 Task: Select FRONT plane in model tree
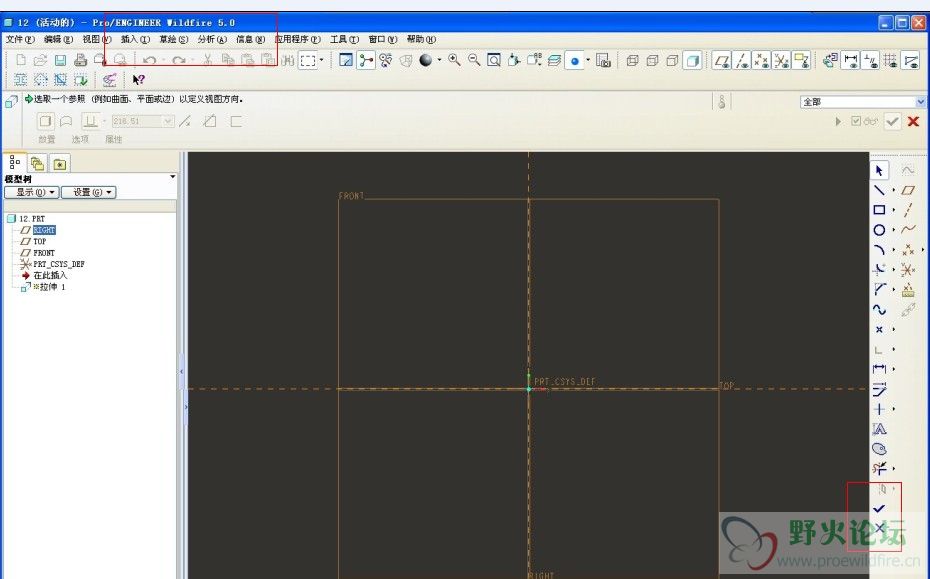(44, 253)
